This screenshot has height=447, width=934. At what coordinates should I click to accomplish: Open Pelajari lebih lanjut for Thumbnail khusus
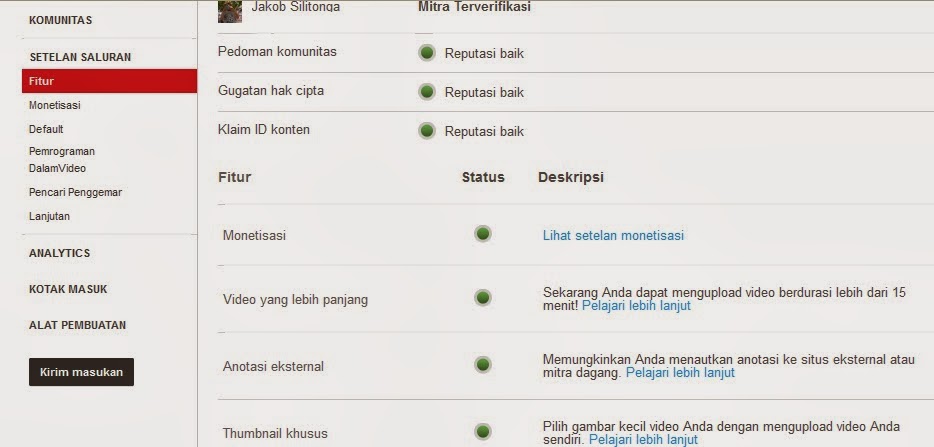[643, 440]
